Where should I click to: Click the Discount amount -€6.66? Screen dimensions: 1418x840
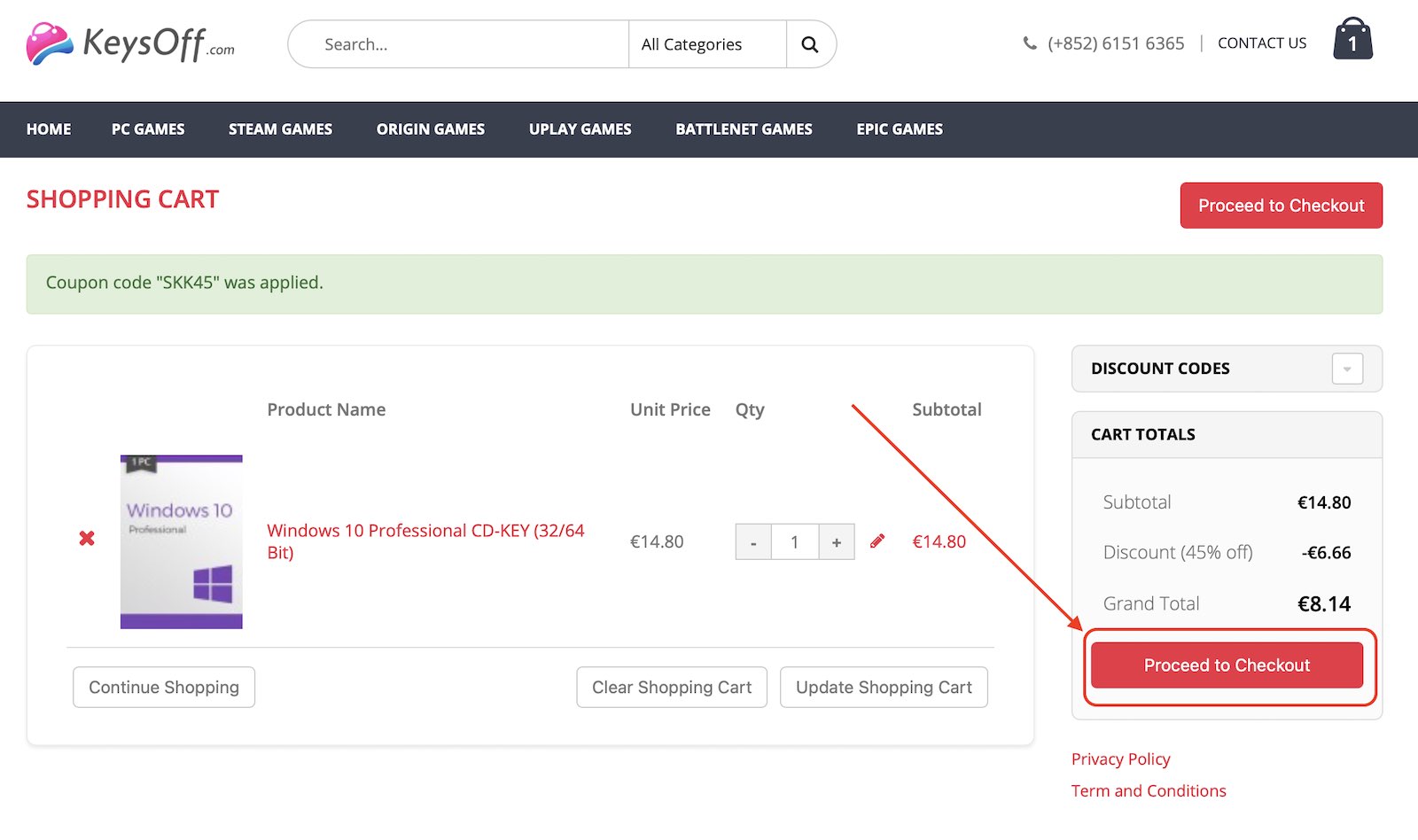coord(1327,553)
